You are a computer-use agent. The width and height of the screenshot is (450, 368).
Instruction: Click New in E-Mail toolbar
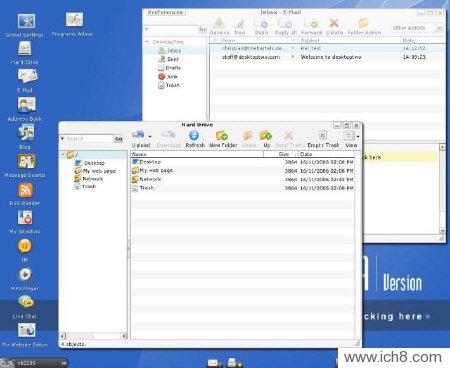(240, 27)
